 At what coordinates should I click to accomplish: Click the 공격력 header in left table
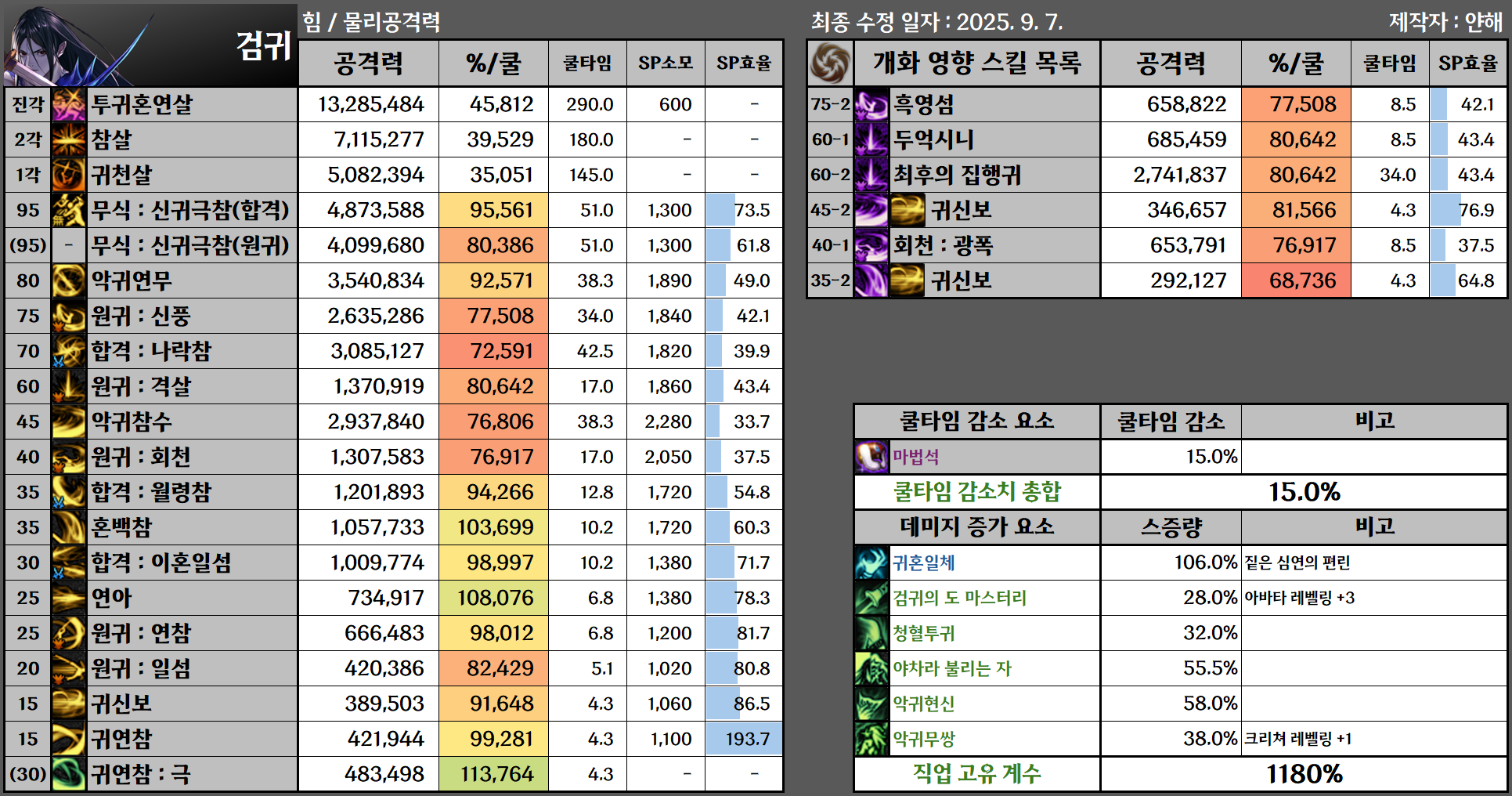coord(369,63)
